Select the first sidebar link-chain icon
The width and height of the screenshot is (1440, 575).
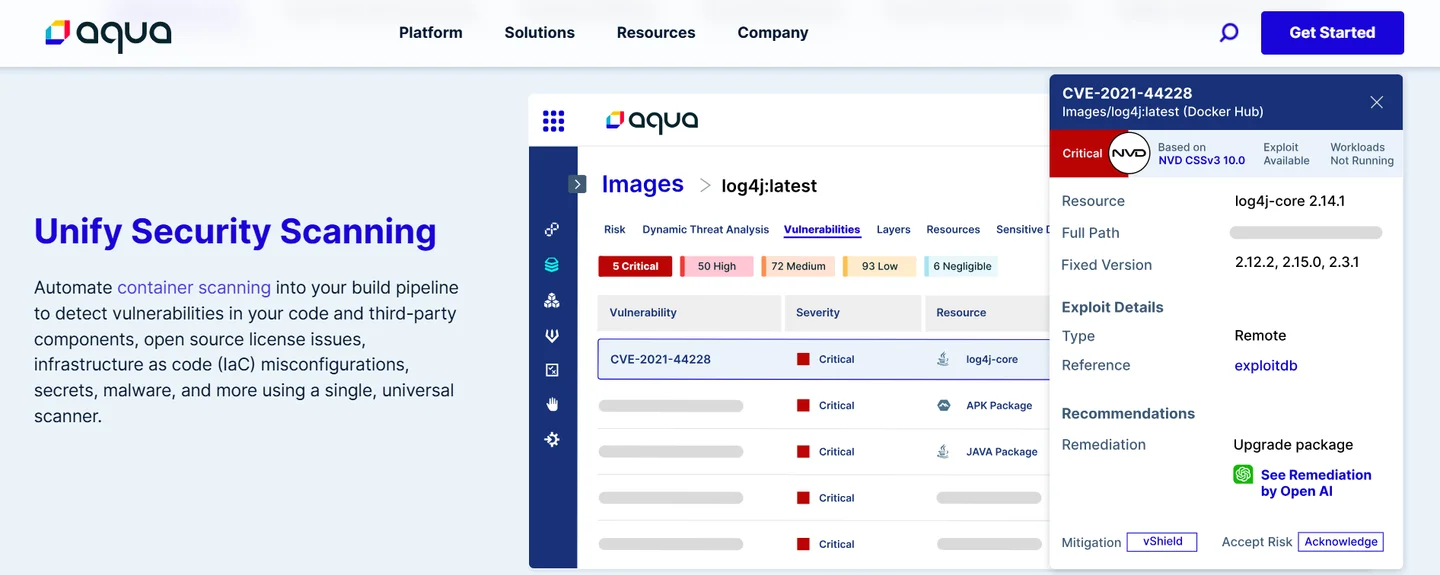552,229
